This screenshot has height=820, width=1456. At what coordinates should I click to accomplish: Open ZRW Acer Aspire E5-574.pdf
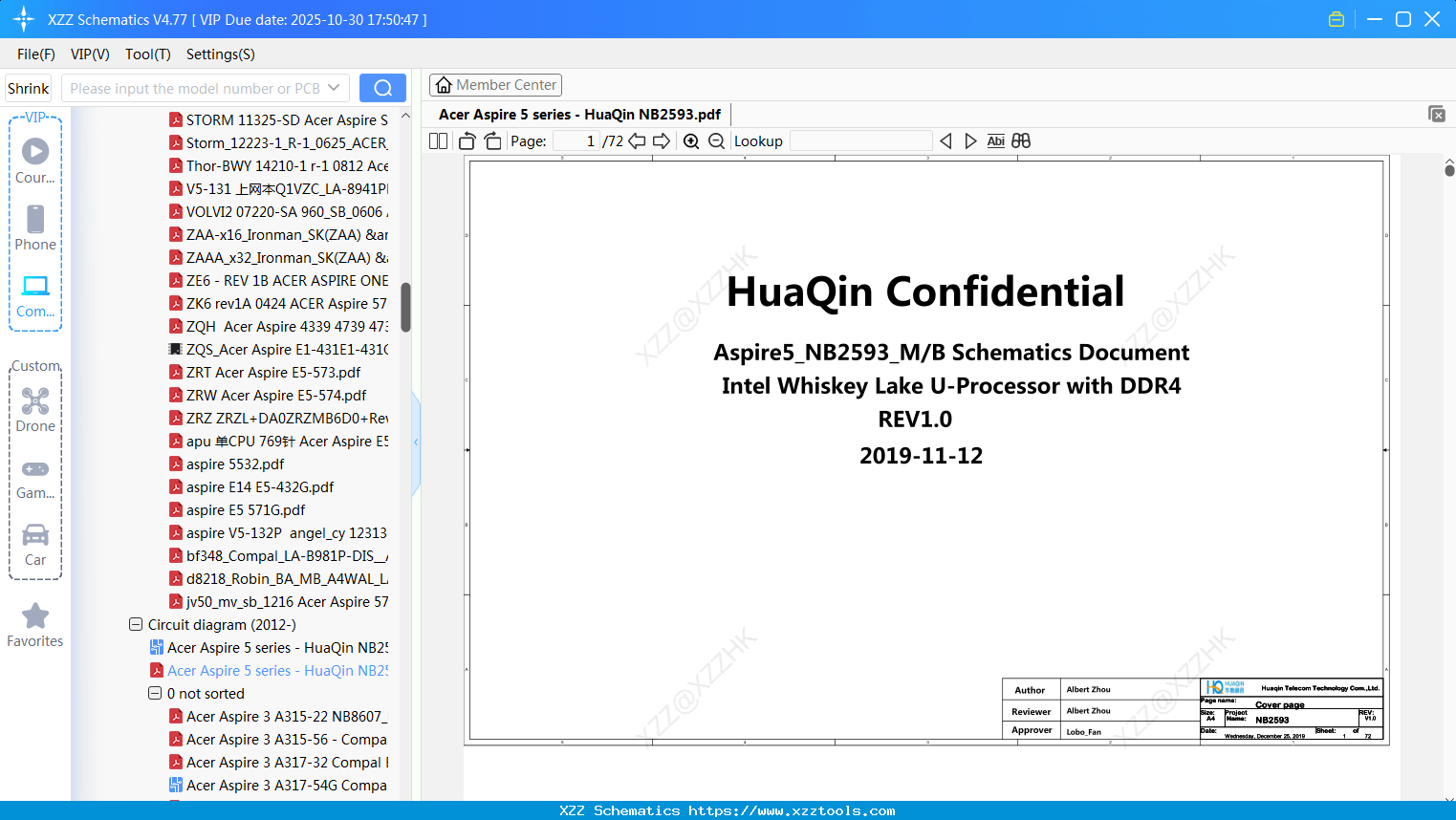tap(268, 396)
